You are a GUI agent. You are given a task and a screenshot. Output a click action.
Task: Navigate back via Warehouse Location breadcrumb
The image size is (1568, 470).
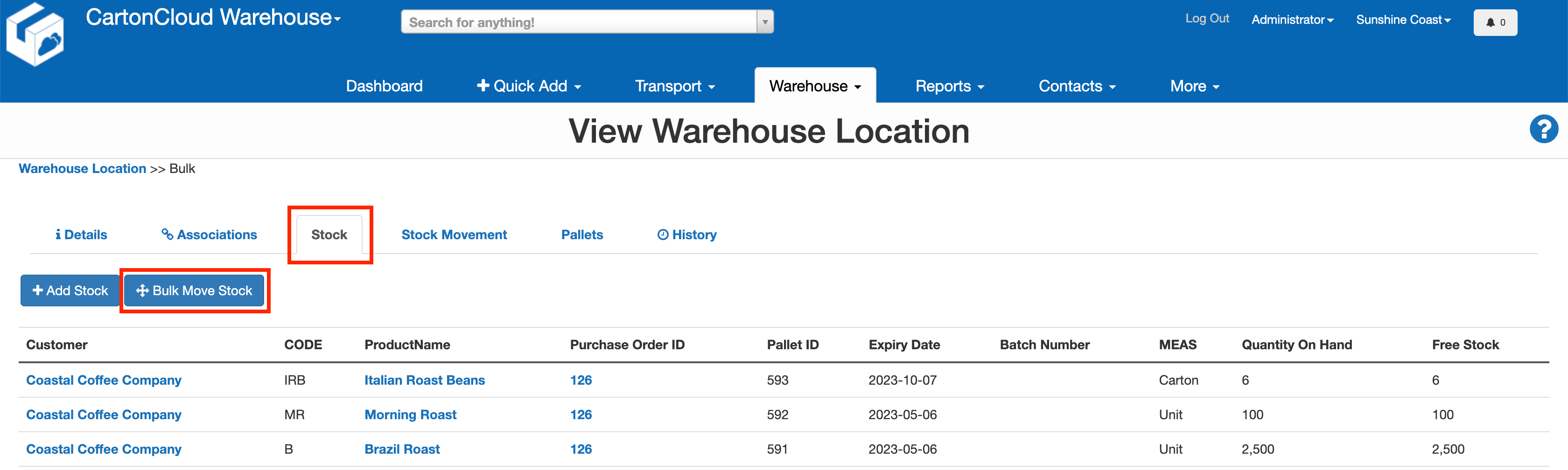(x=82, y=168)
